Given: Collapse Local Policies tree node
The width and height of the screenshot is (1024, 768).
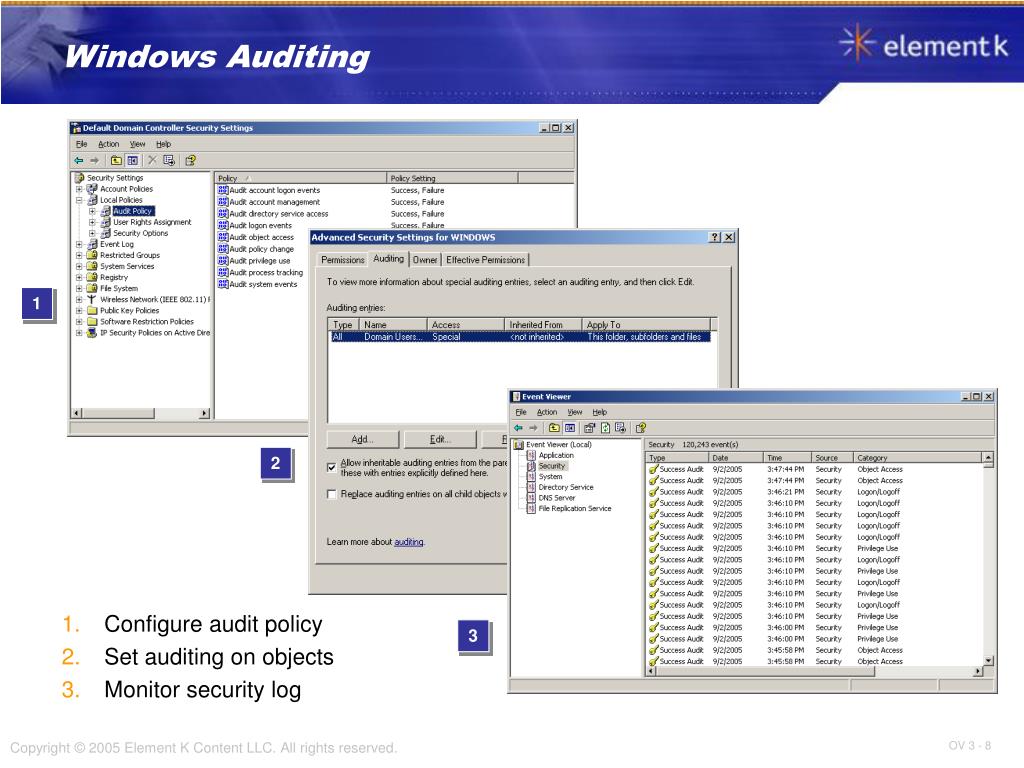Looking at the screenshot, I should point(79,200).
